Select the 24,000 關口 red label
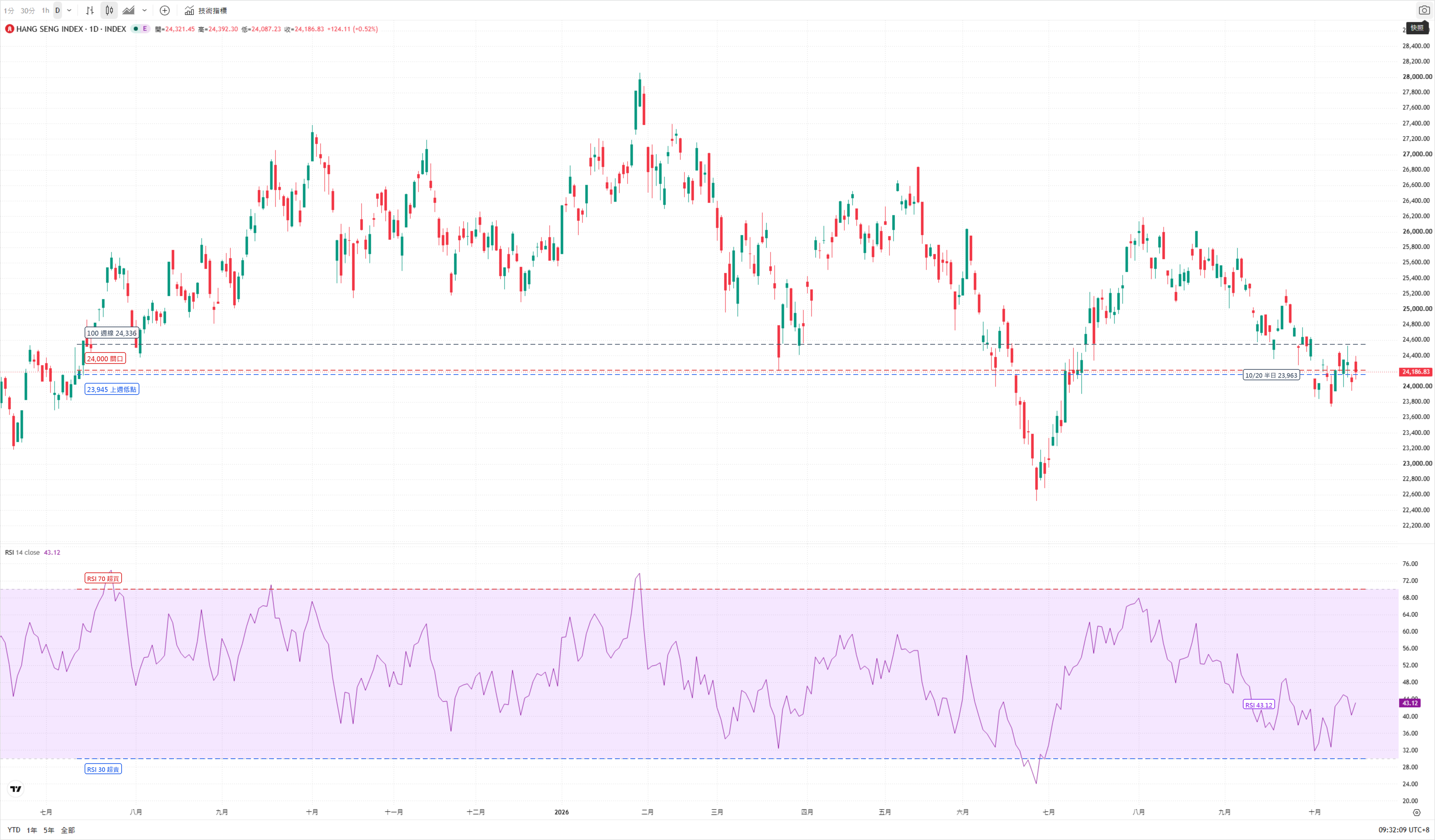The width and height of the screenshot is (1435, 840). (105, 359)
